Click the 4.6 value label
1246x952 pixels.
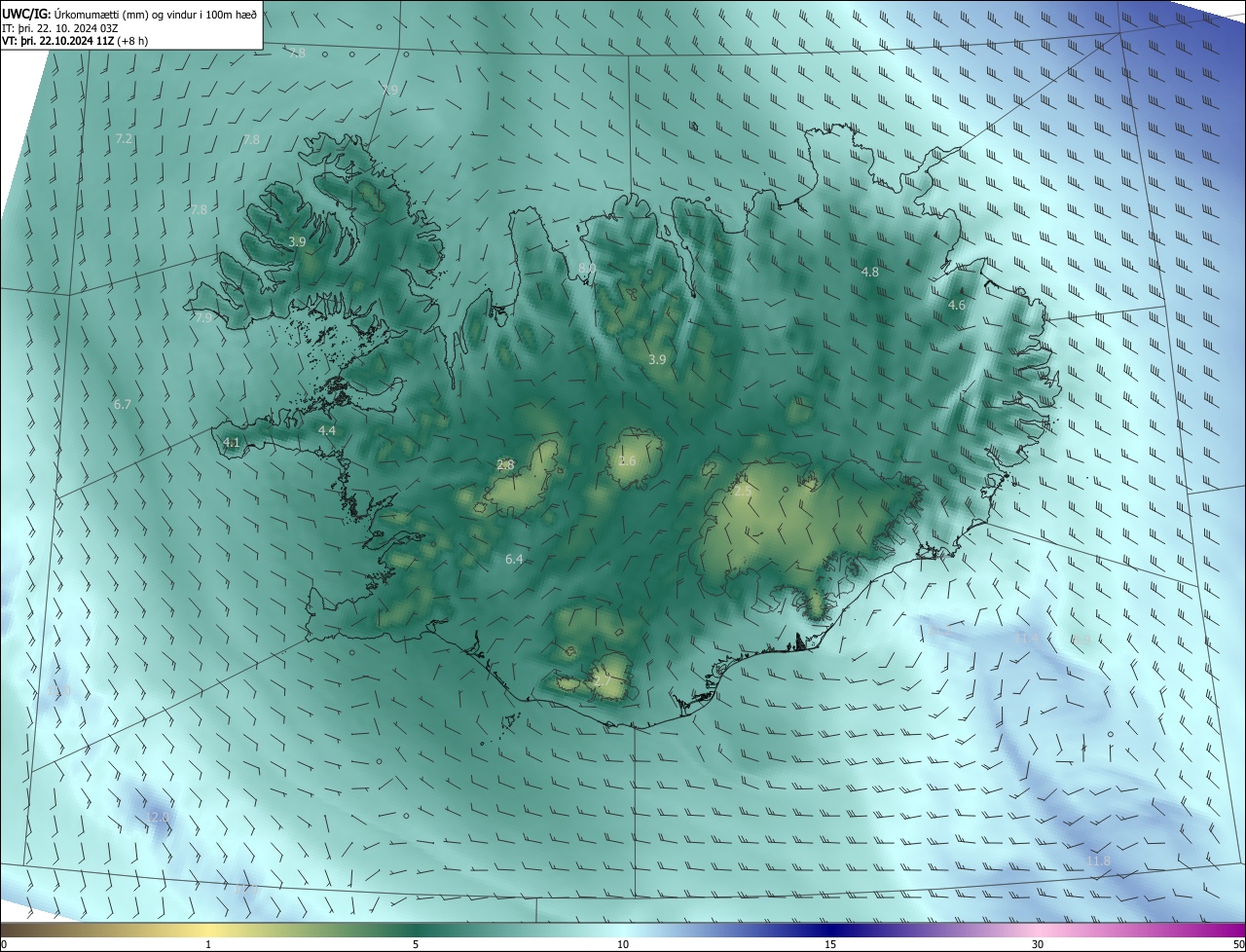957,306
